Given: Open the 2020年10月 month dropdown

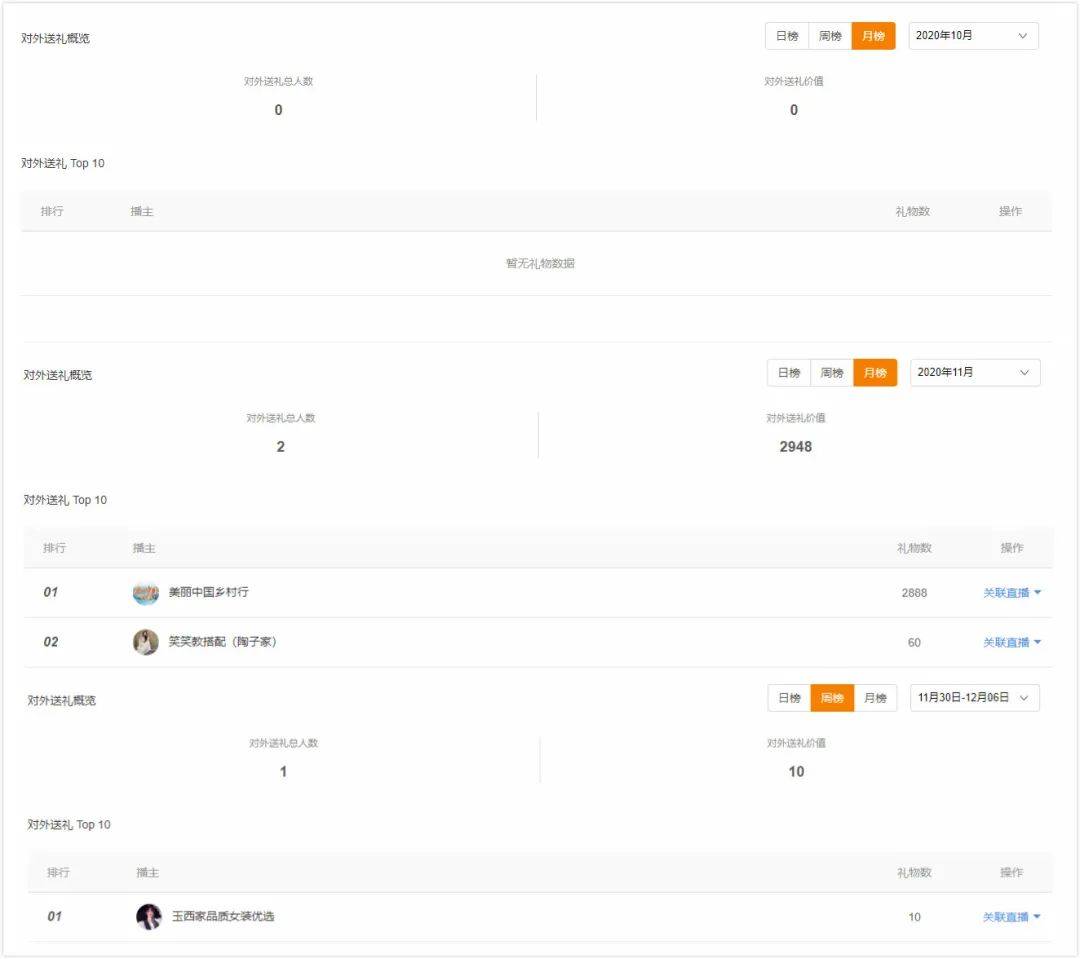Looking at the screenshot, I should pos(973,36).
